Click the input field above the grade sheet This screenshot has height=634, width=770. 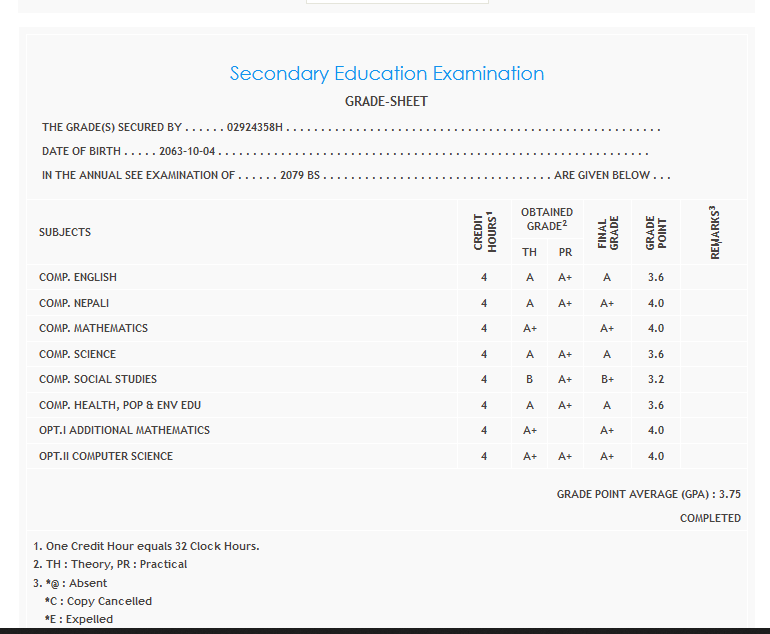click(x=397, y=2)
